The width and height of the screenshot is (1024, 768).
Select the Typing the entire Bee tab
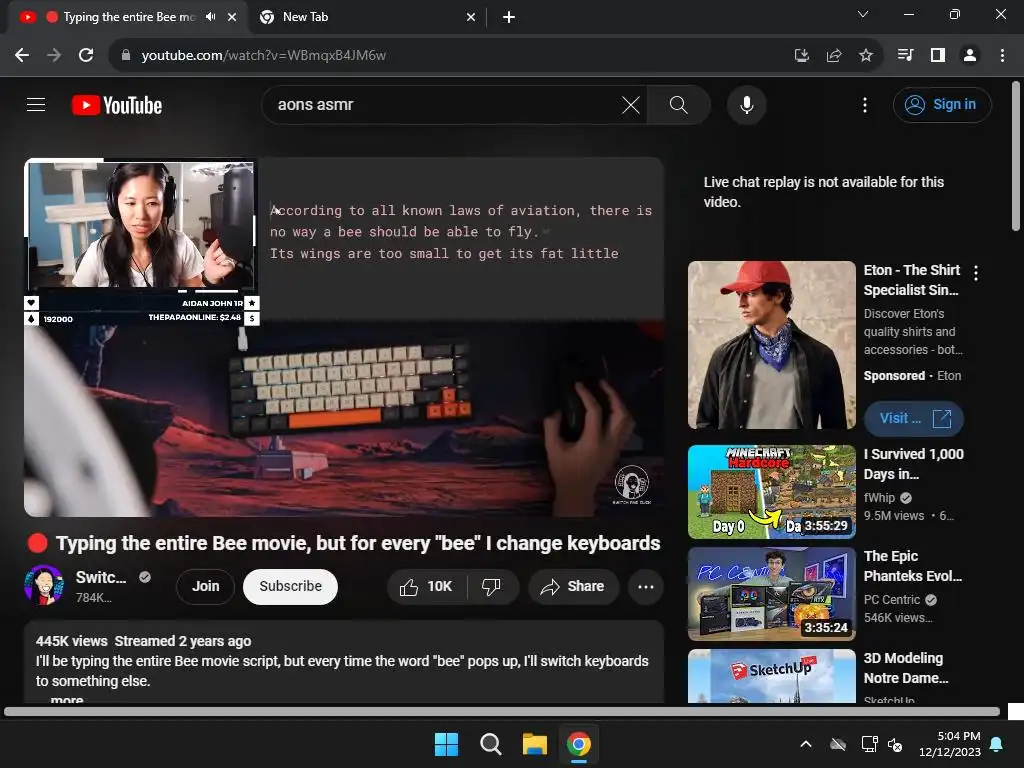(x=129, y=17)
